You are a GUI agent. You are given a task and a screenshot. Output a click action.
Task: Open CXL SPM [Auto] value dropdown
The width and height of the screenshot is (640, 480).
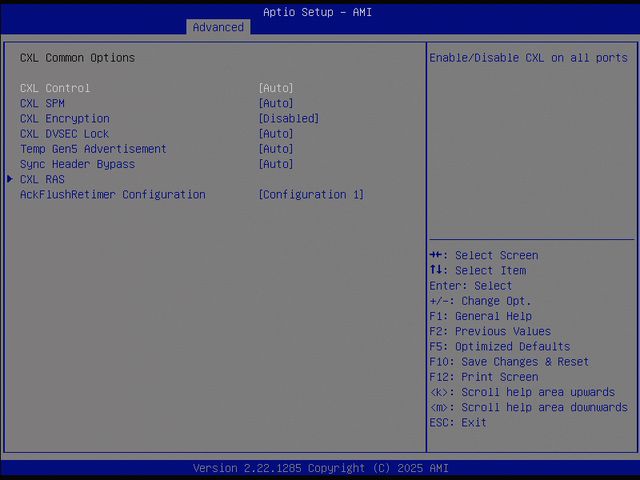(276, 103)
